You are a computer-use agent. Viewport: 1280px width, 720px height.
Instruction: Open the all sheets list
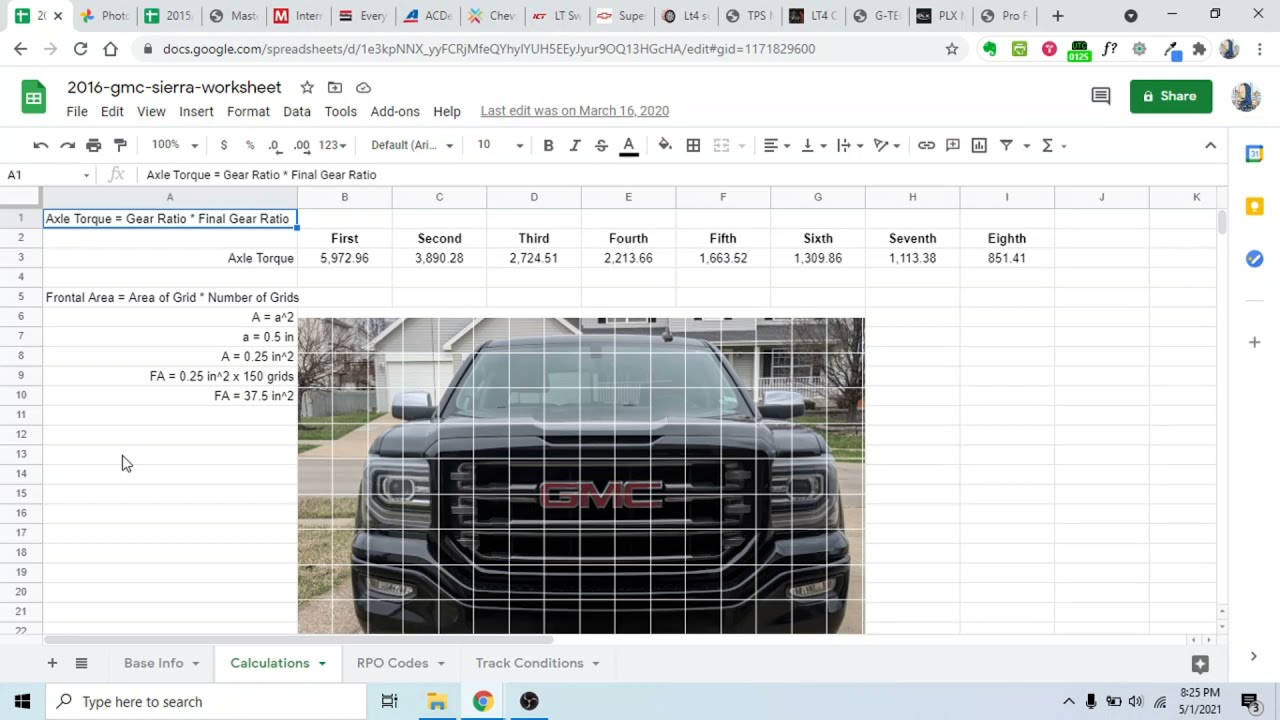point(82,663)
